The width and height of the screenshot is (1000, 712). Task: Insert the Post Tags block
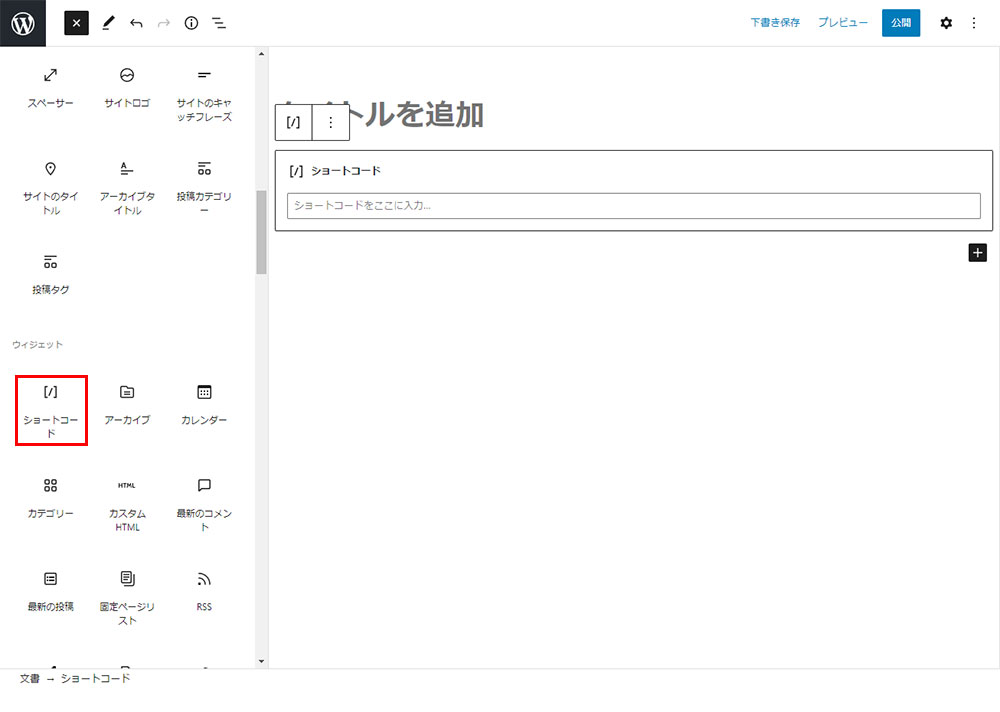51,274
